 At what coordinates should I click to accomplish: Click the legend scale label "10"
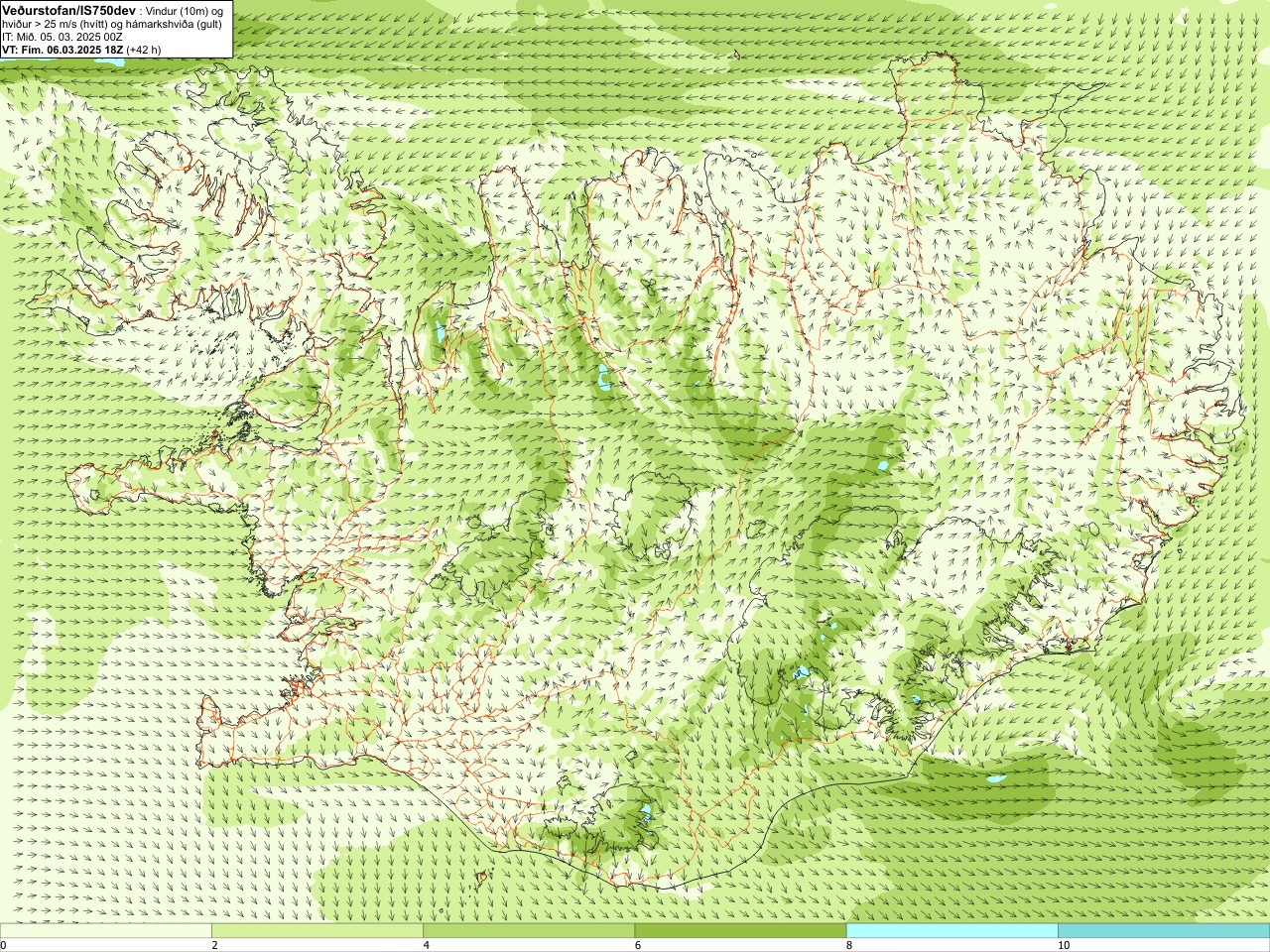[x=1064, y=945]
